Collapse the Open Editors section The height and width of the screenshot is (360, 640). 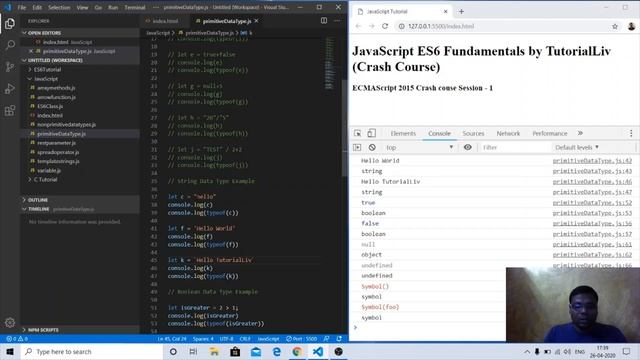coord(80,33)
